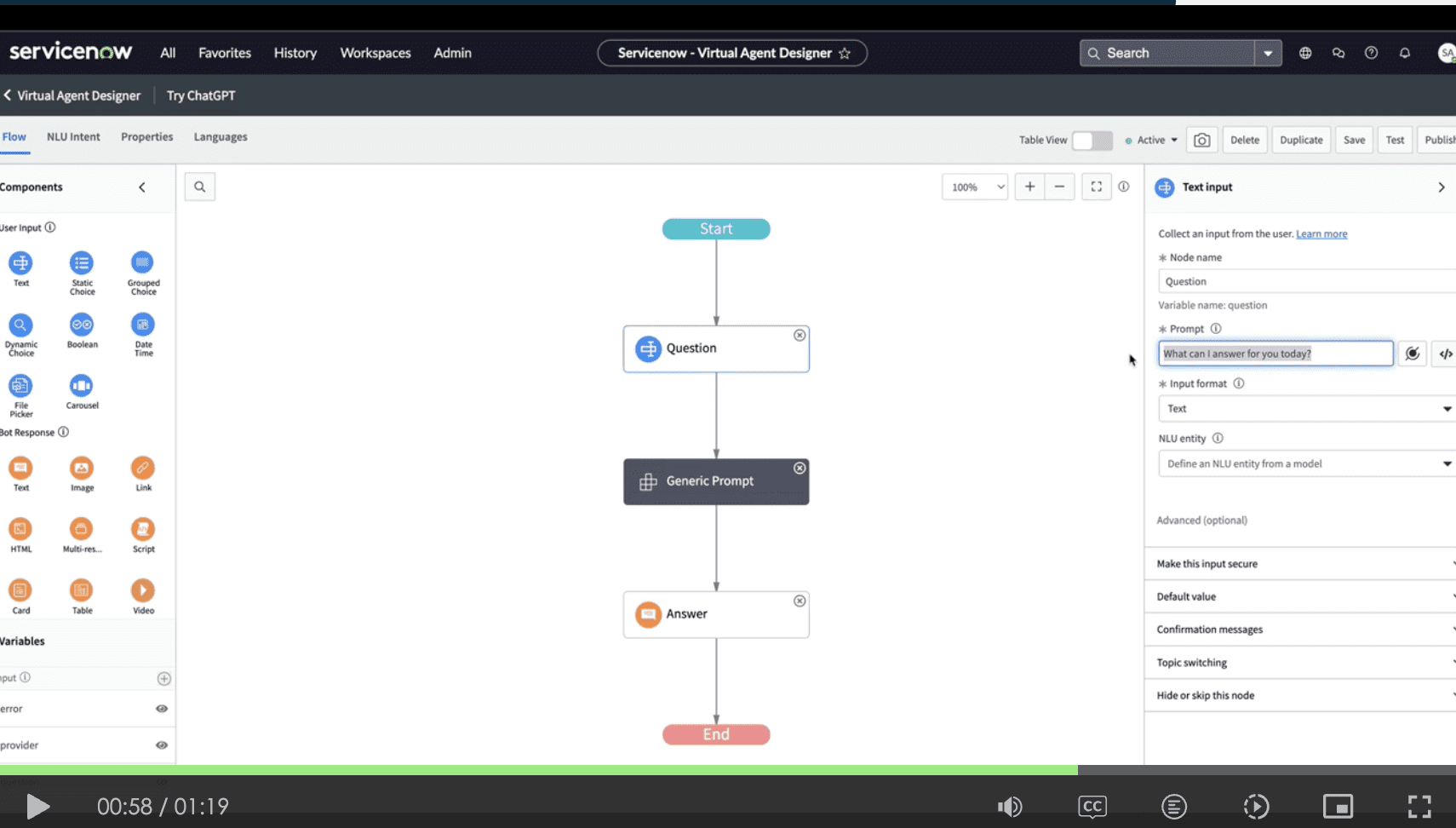Switch to the NLU Intent tab
Screen dimensions: 1456x828
(73, 136)
